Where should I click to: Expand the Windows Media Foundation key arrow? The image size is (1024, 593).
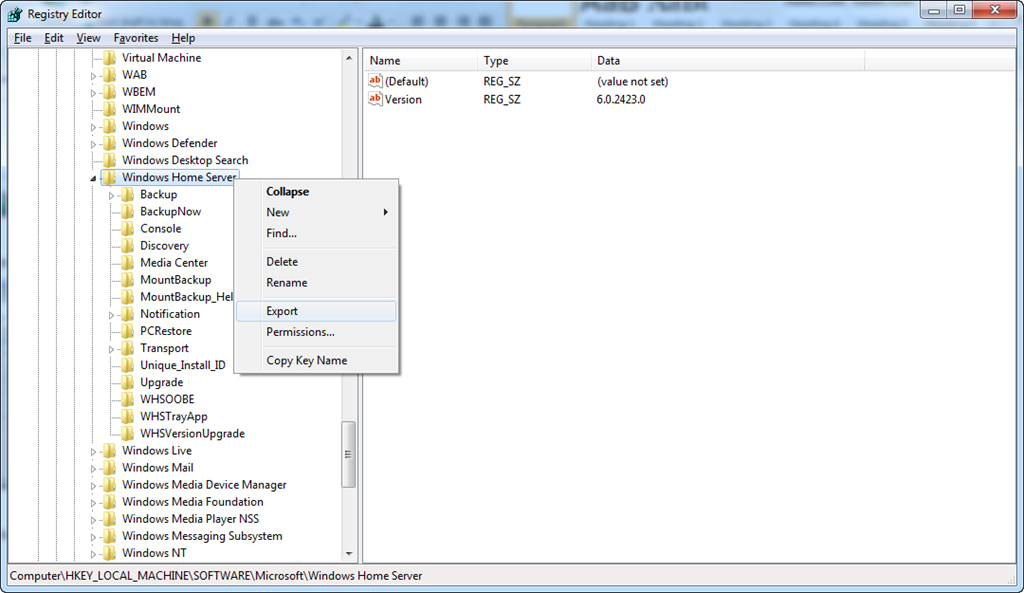(93, 502)
